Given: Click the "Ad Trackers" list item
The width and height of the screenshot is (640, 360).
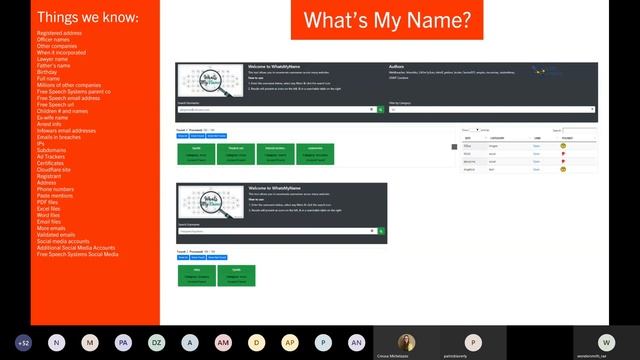Looking at the screenshot, I should tap(51, 157).
